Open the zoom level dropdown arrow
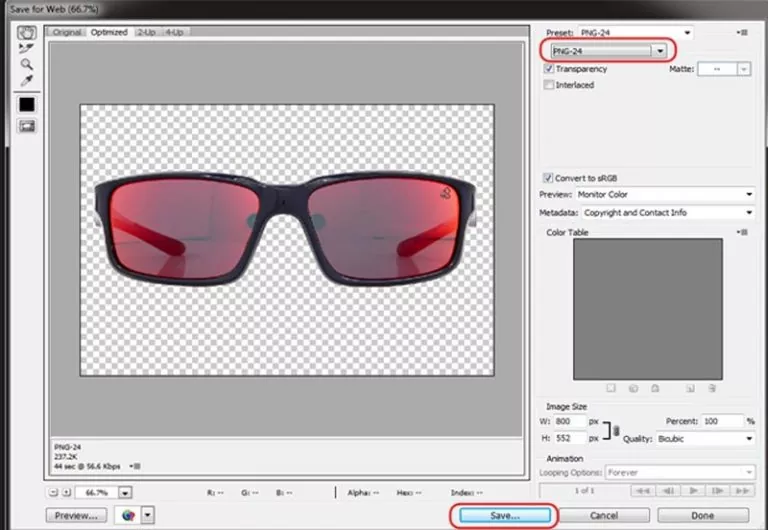This screenshot has height=530, width=768. point(125,493)
